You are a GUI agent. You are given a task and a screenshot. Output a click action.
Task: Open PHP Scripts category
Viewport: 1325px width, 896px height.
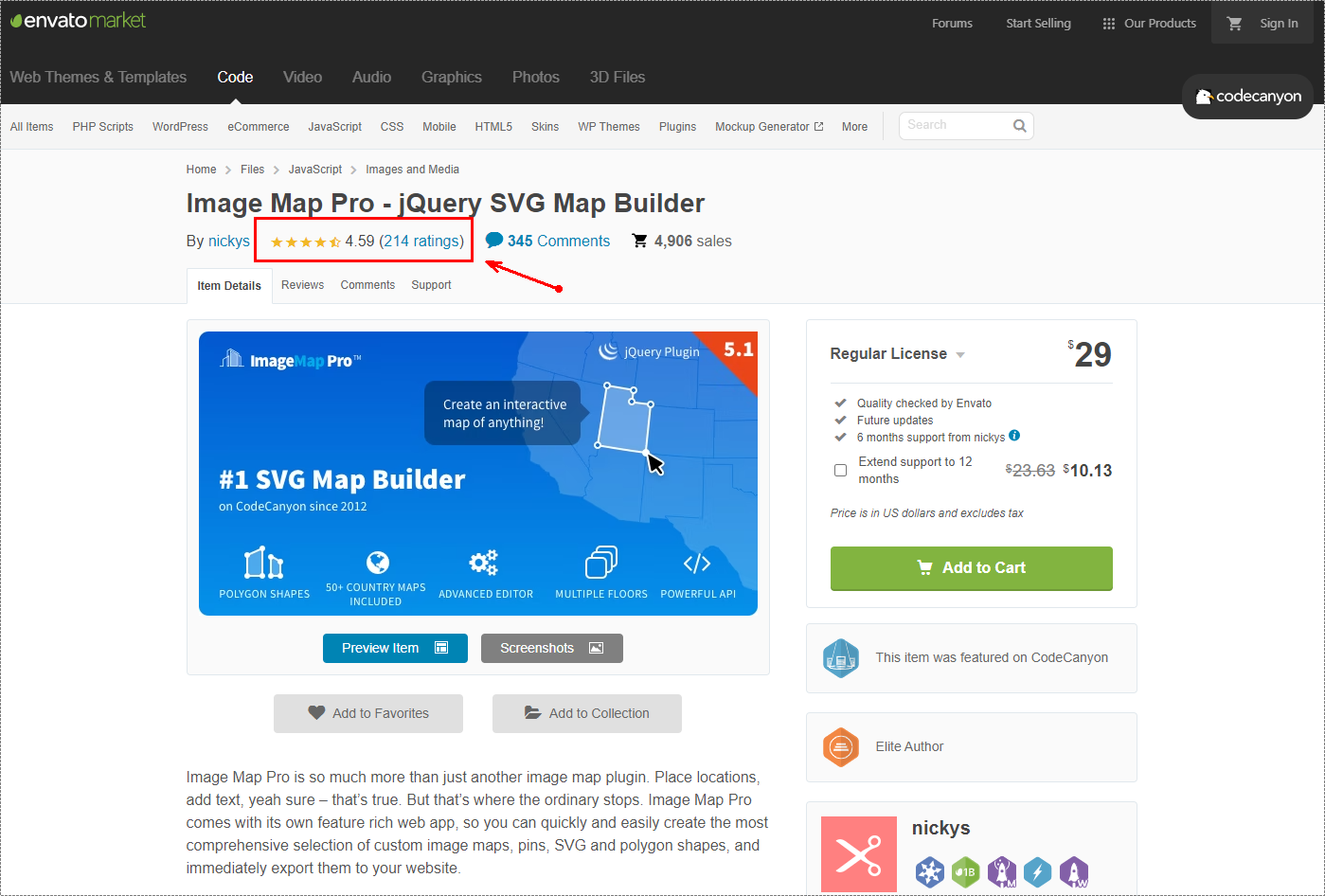click(102, 127)
